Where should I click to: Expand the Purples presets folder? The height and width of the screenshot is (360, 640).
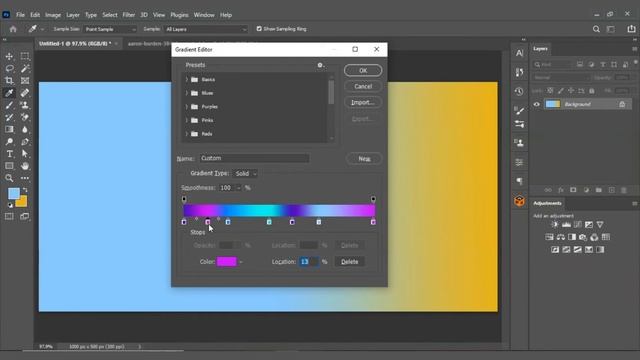[x=187, y=107]
